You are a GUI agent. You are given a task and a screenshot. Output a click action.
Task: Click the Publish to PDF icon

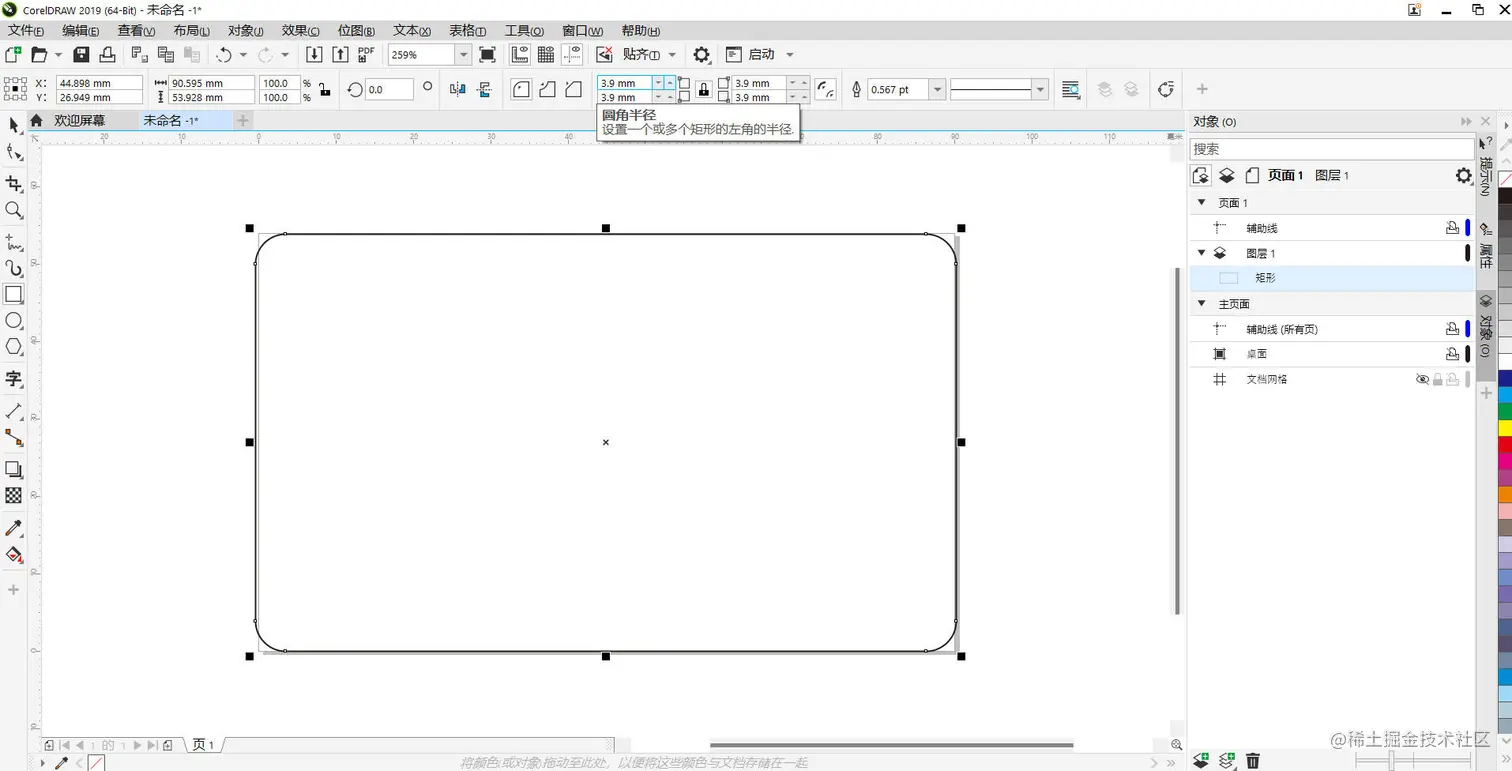(366, 55)
